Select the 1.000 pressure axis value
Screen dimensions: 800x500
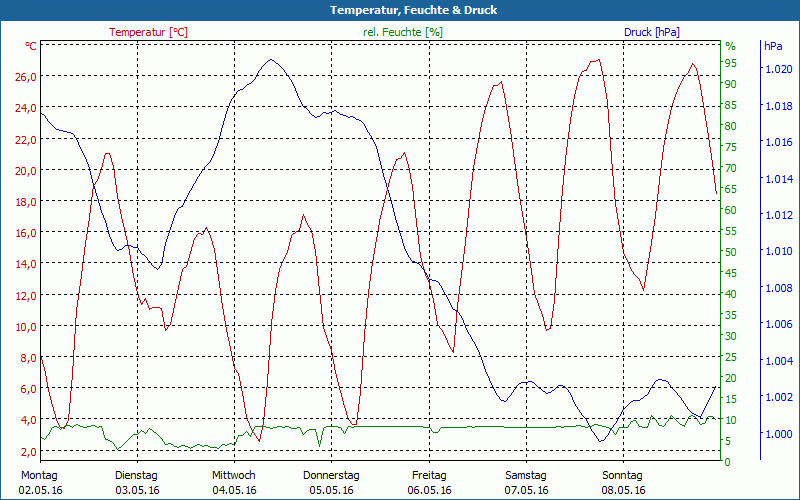(x=777, y=434)
